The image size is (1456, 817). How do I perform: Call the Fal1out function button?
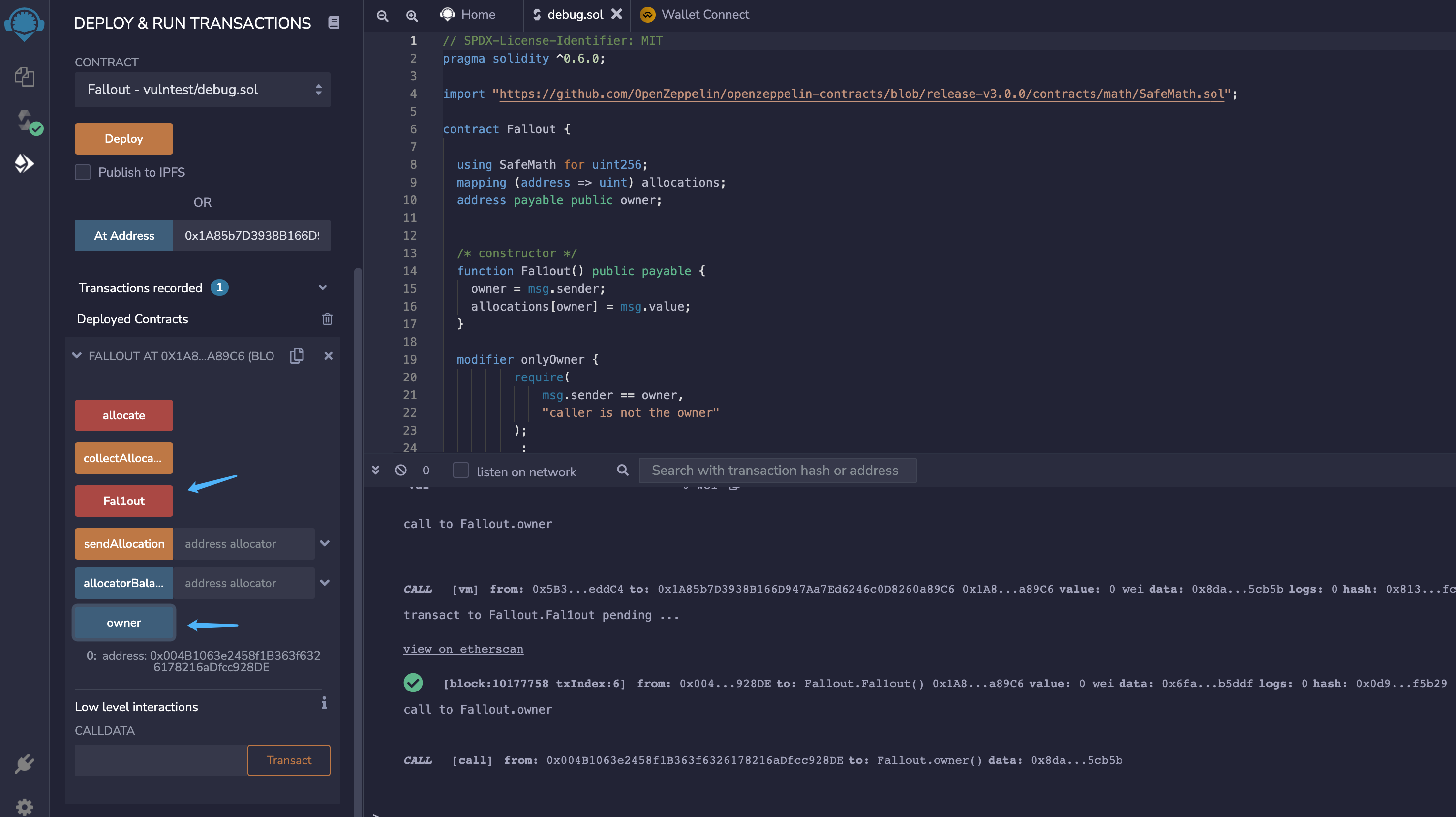pos(124,501)
